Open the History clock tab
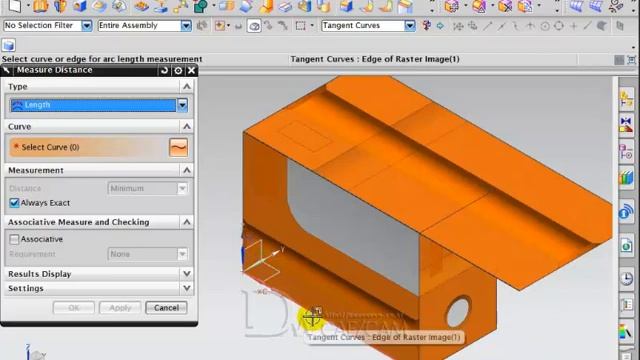This screenshot has width=640, height=360. [626, 279]
